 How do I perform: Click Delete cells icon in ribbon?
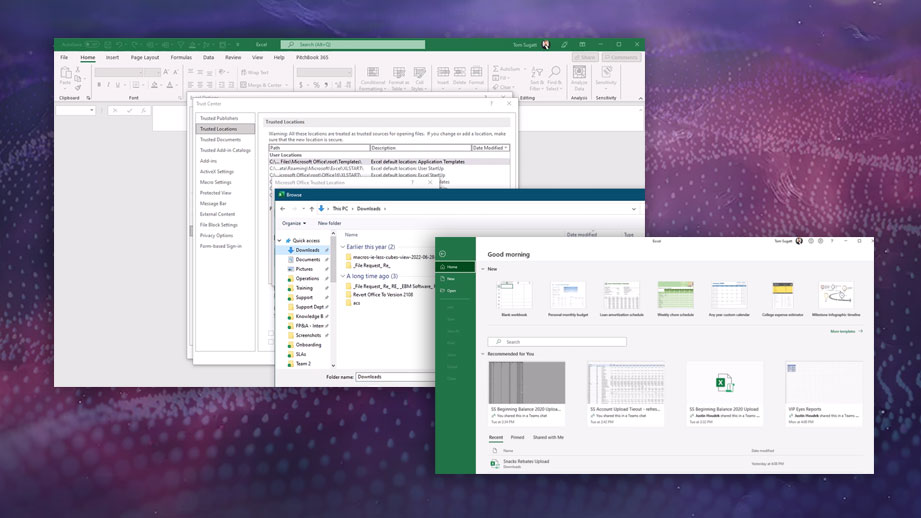459,73
